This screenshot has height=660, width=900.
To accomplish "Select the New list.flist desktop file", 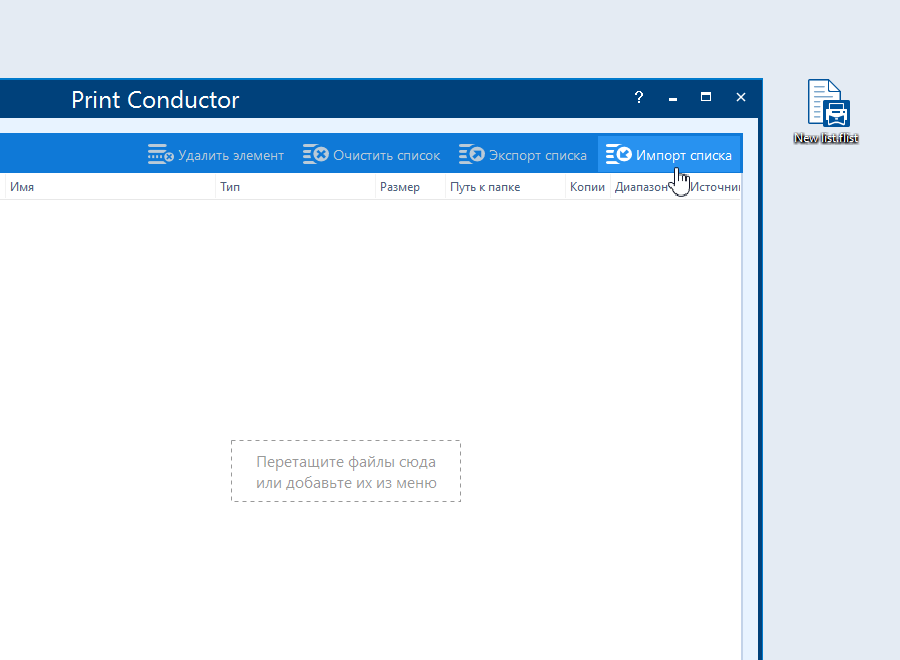I will tap(827, 111).
